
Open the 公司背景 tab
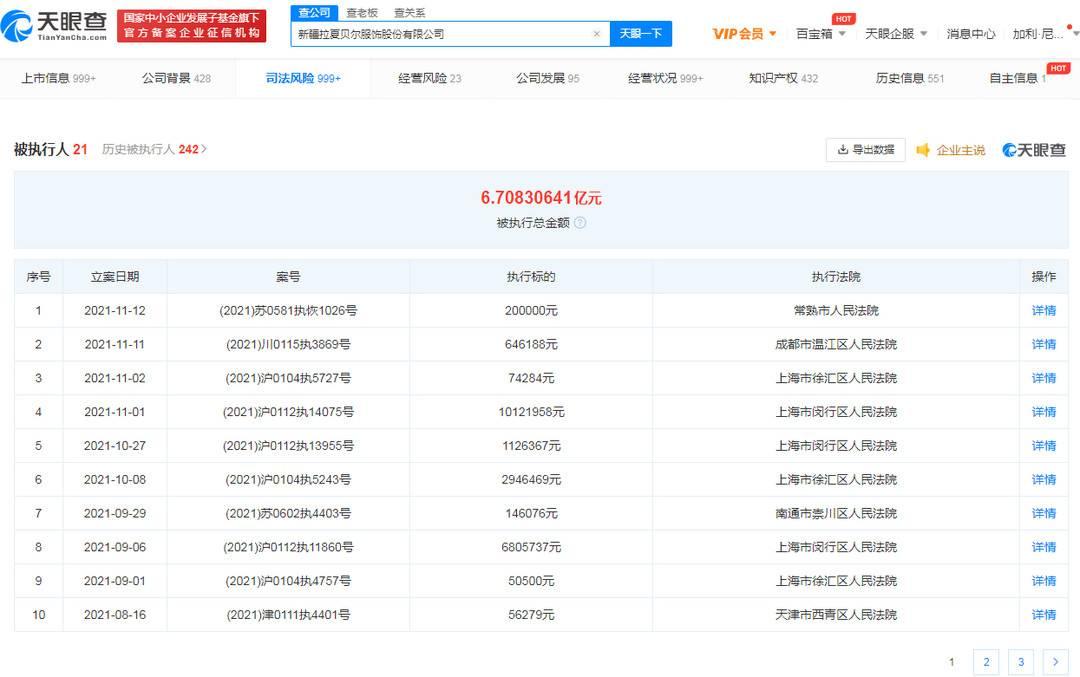coord(176,79)
